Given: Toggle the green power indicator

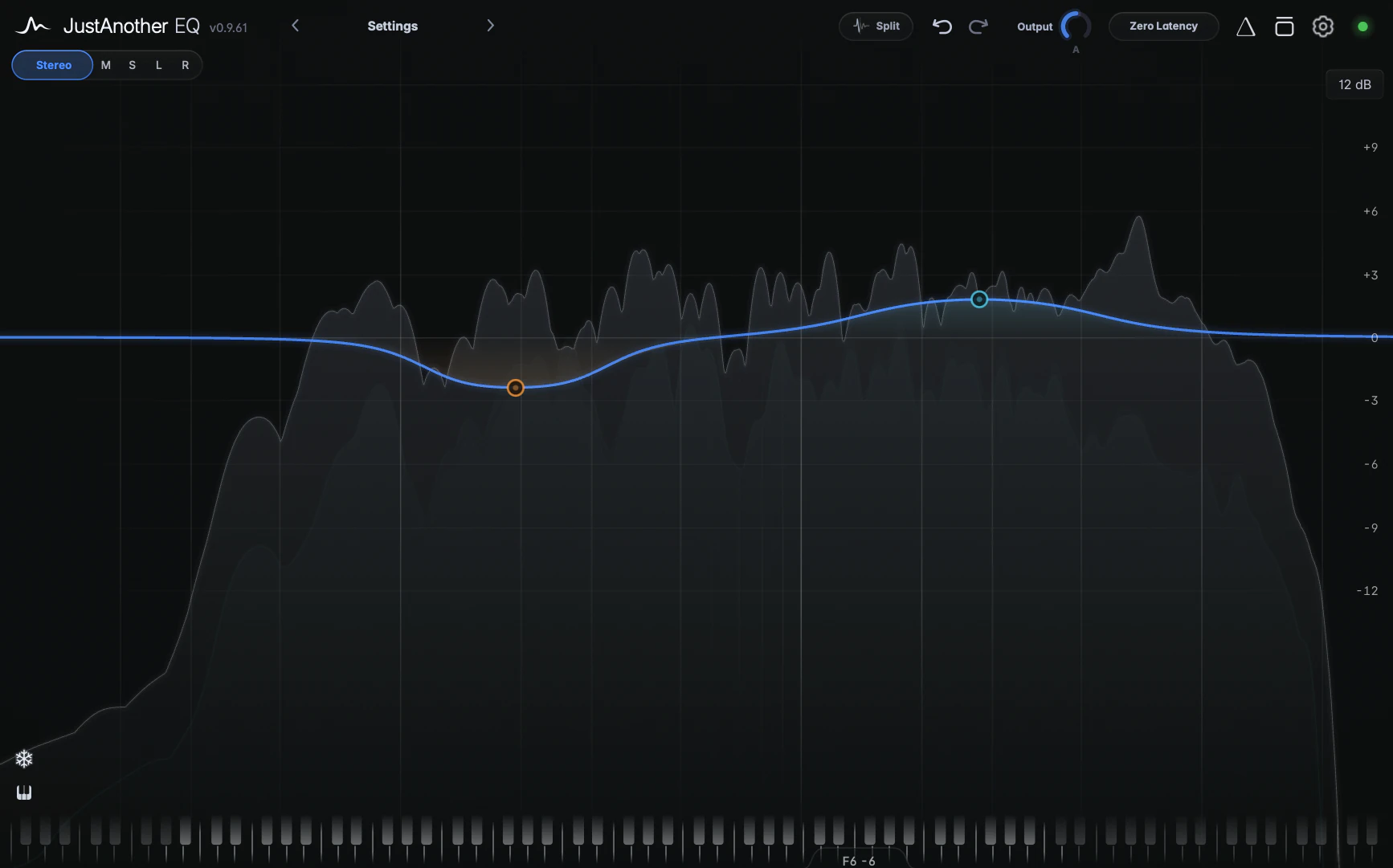Looking at the screenshot, I should tap(1362, 26).
